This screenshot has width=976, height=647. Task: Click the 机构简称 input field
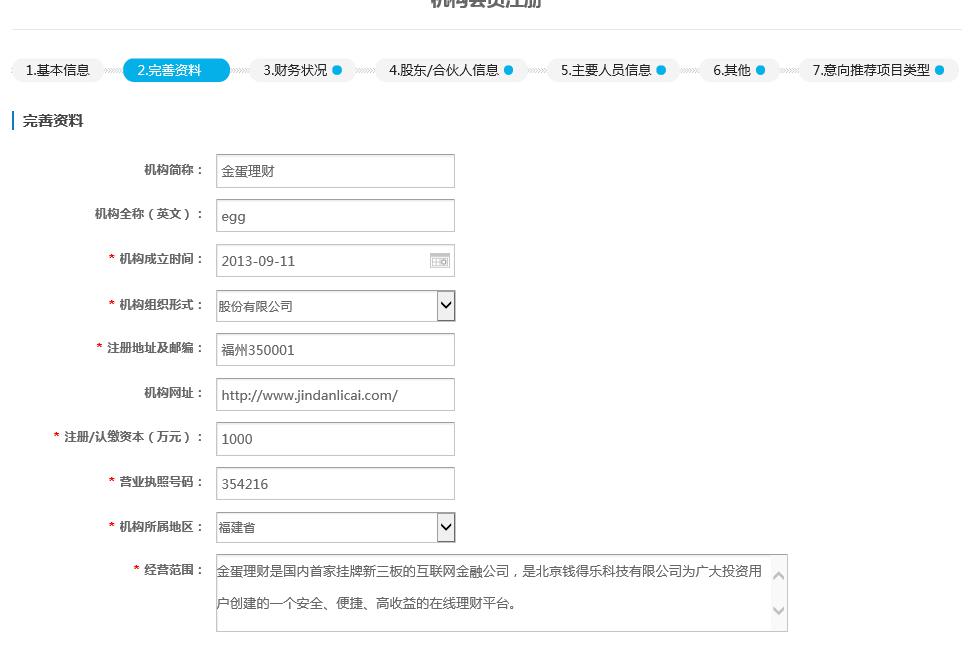[x=335, y=171]
